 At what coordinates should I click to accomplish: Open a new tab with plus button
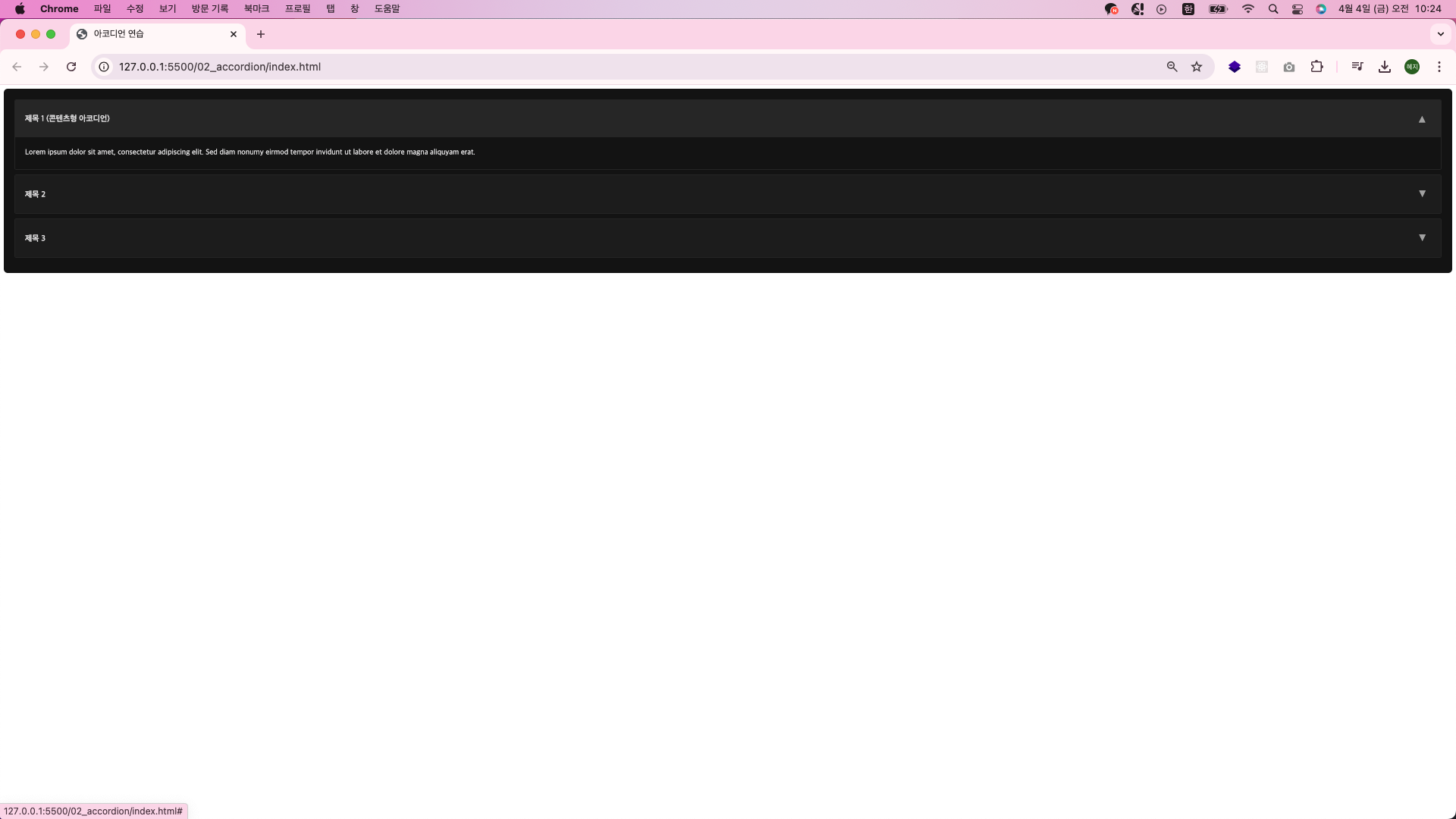pyautogui.click(x=261, y=34)
